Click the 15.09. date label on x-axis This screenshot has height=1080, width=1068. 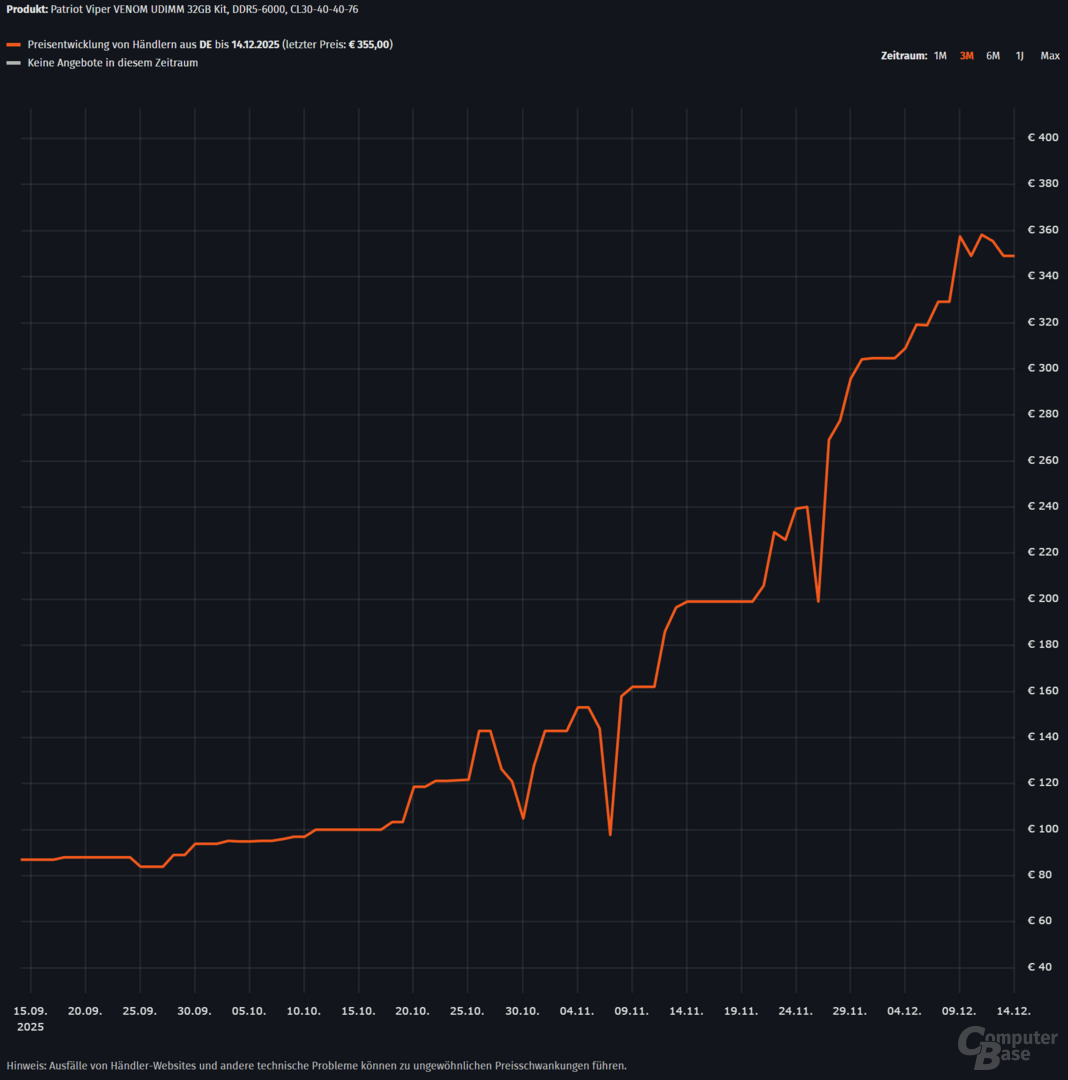pos(31,1011)
